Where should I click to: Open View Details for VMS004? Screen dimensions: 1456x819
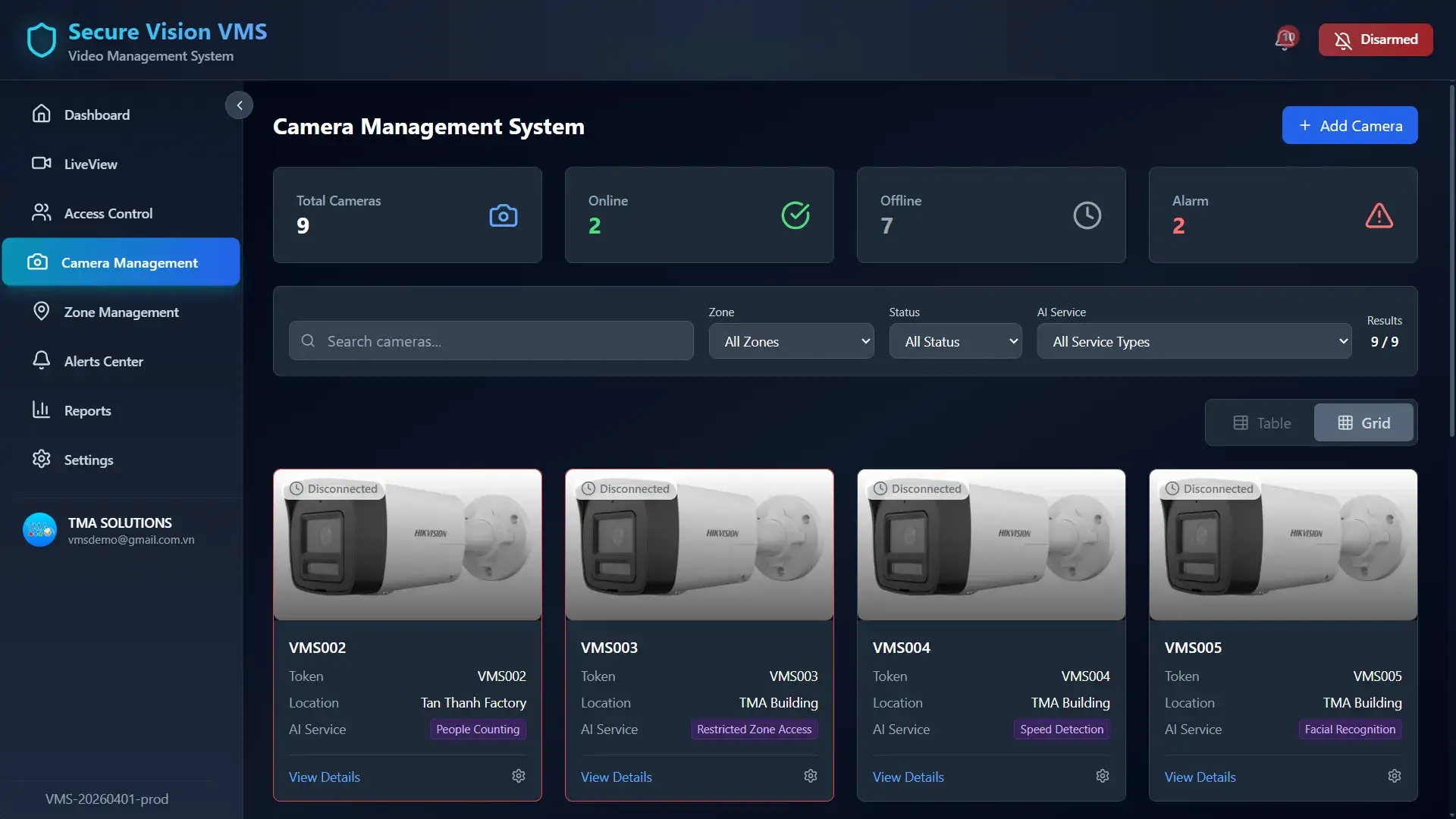[x=908, y=777]
